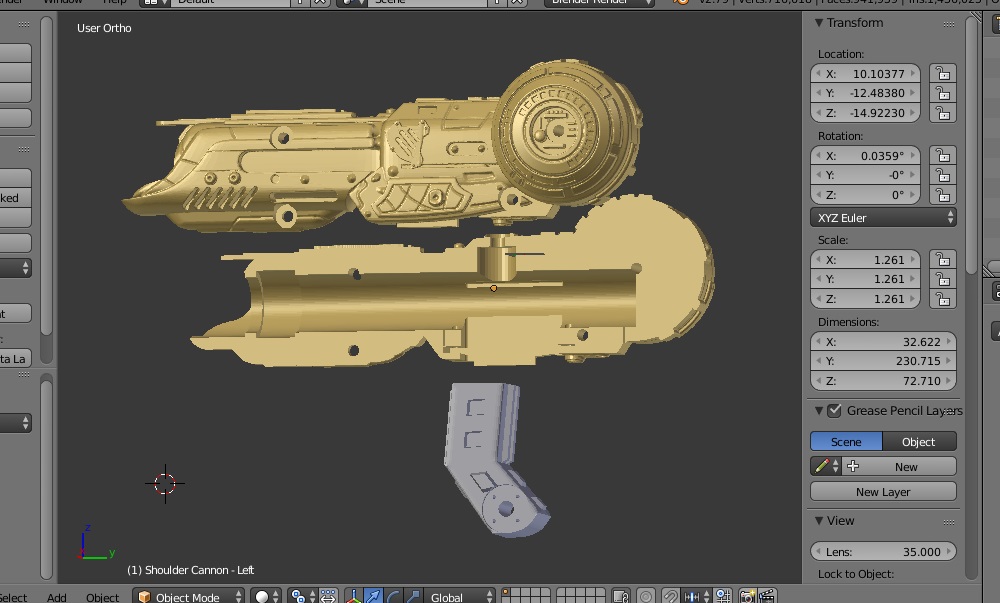This screenshot has height=603, width=1000.
Task: Render OpenGL image with camera icon
Action: 747,597
